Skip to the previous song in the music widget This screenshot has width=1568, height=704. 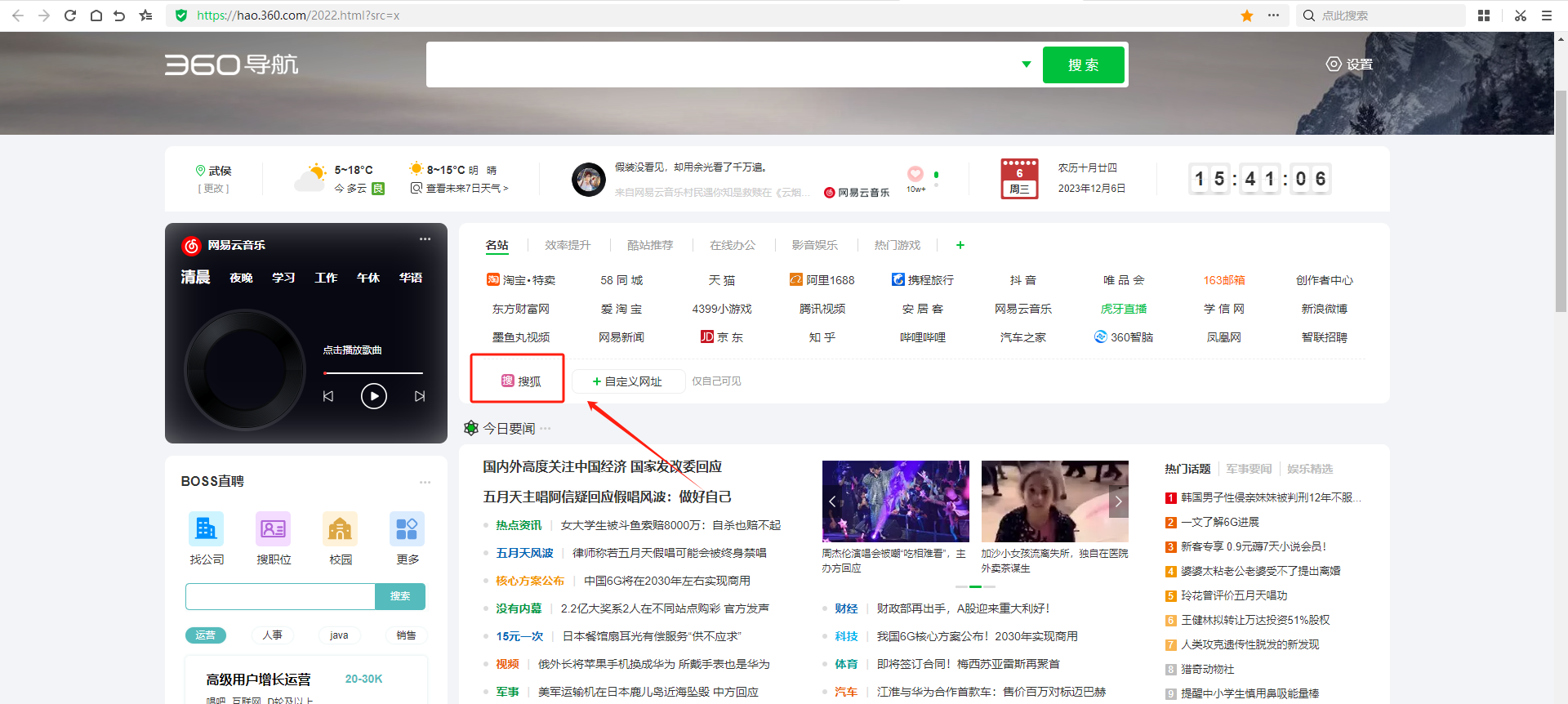point(328,396)
